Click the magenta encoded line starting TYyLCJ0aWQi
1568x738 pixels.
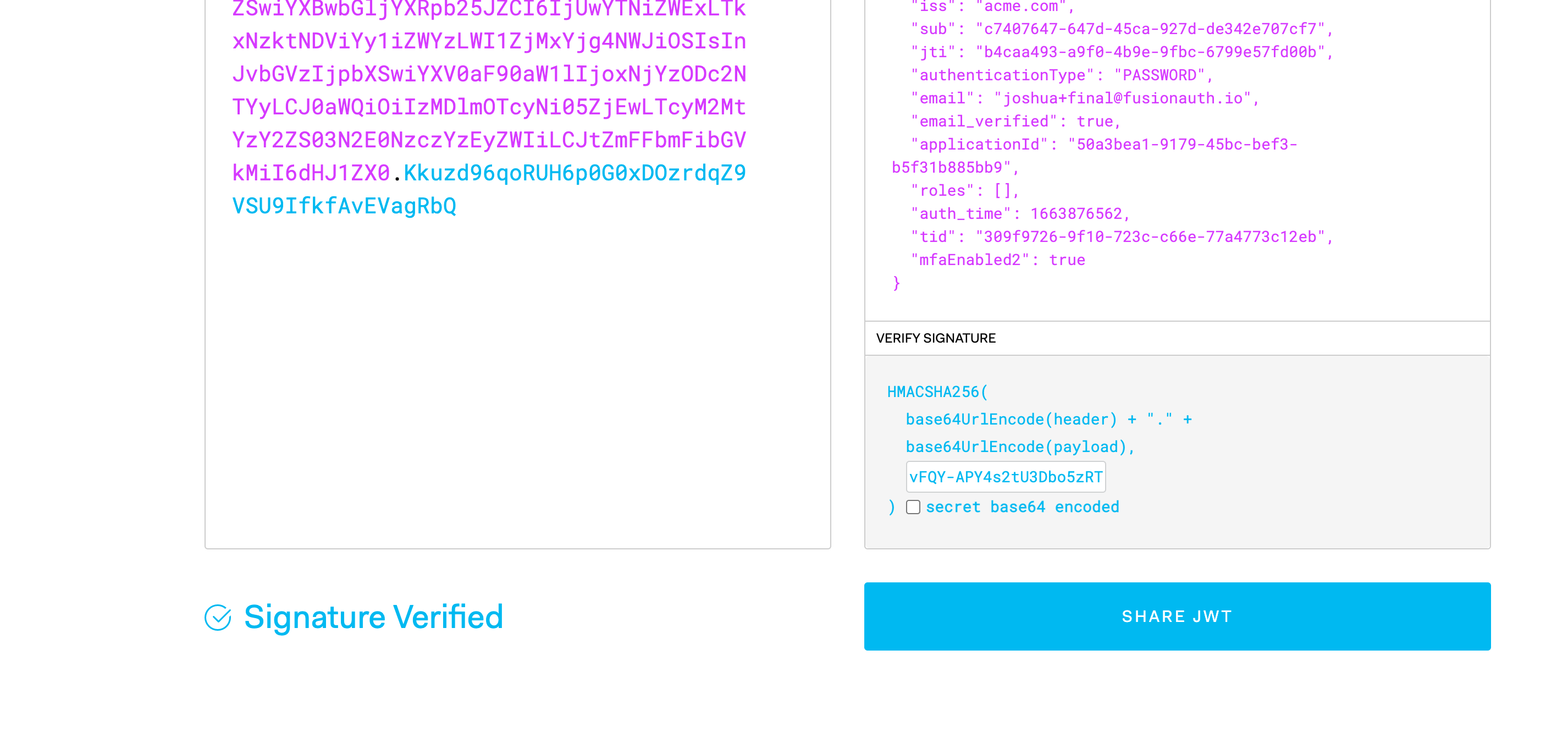pos(489,107)
